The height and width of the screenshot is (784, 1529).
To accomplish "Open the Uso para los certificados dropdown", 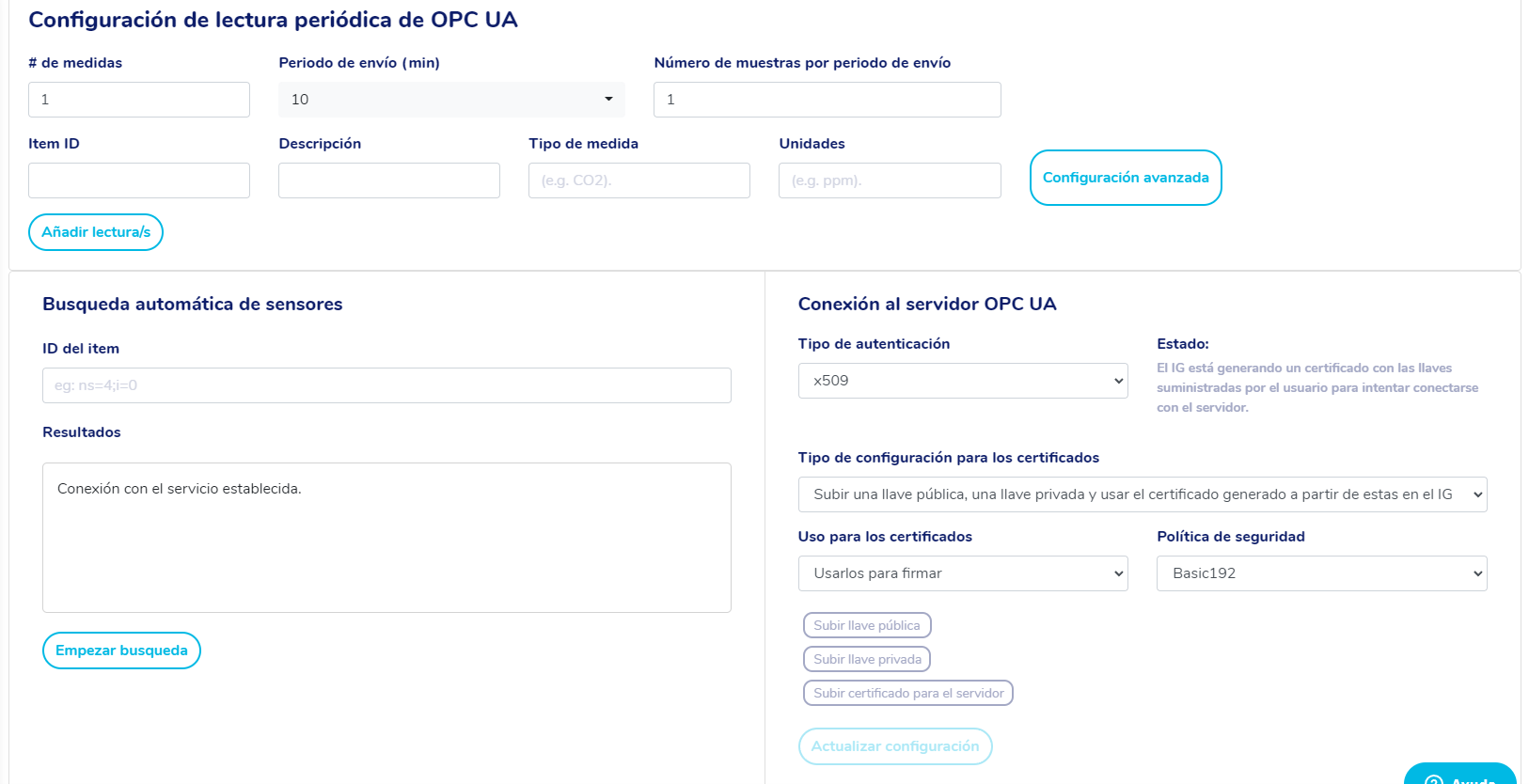I will [962, 572].
